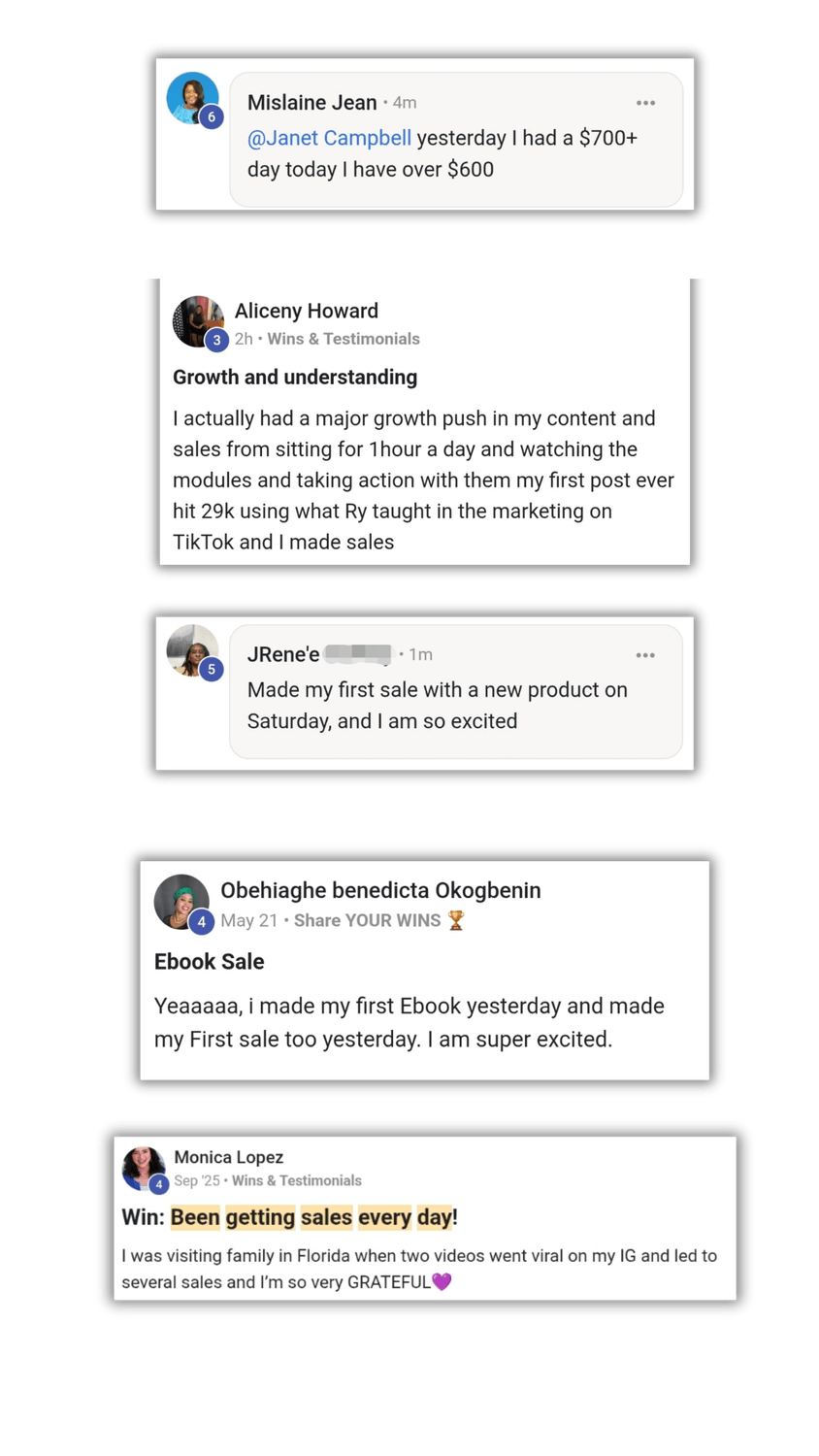Image resolution: width=819 pixels, height=1456 pixels.
Task: Click the Mislaine Jean author name
Action: (311, 103)
